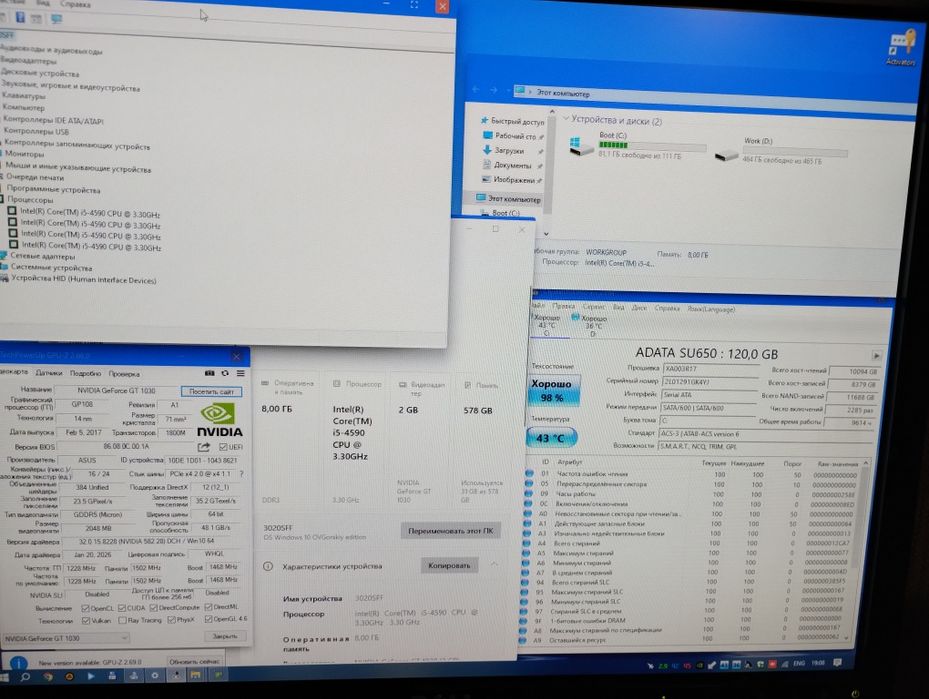Image resolution: width=929 pixels, height=699 pixels.
Task: Toggle the PhysX checkbox
Action: click(171, 620)
